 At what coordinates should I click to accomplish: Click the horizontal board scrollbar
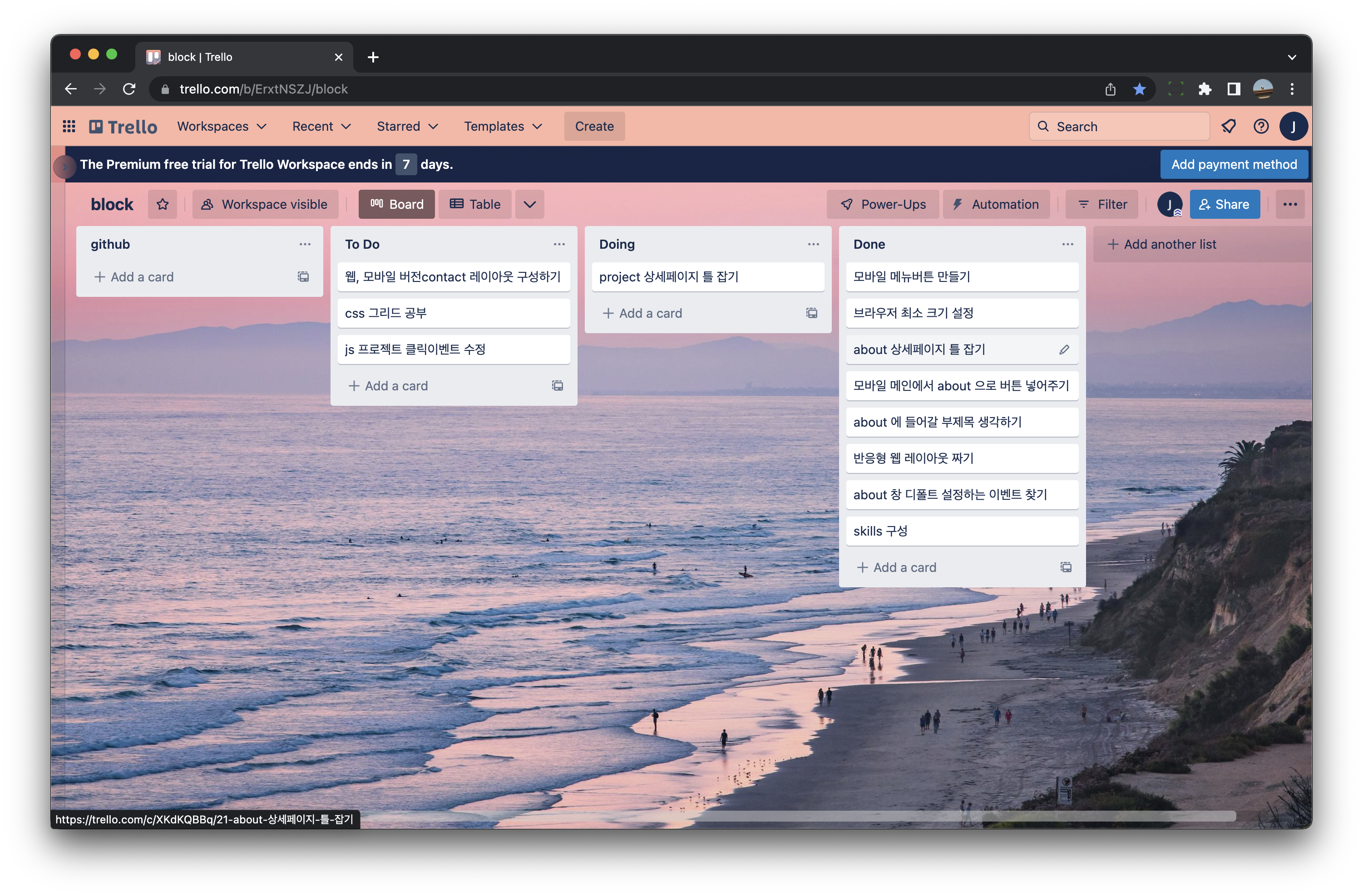[x=802, y=816]
